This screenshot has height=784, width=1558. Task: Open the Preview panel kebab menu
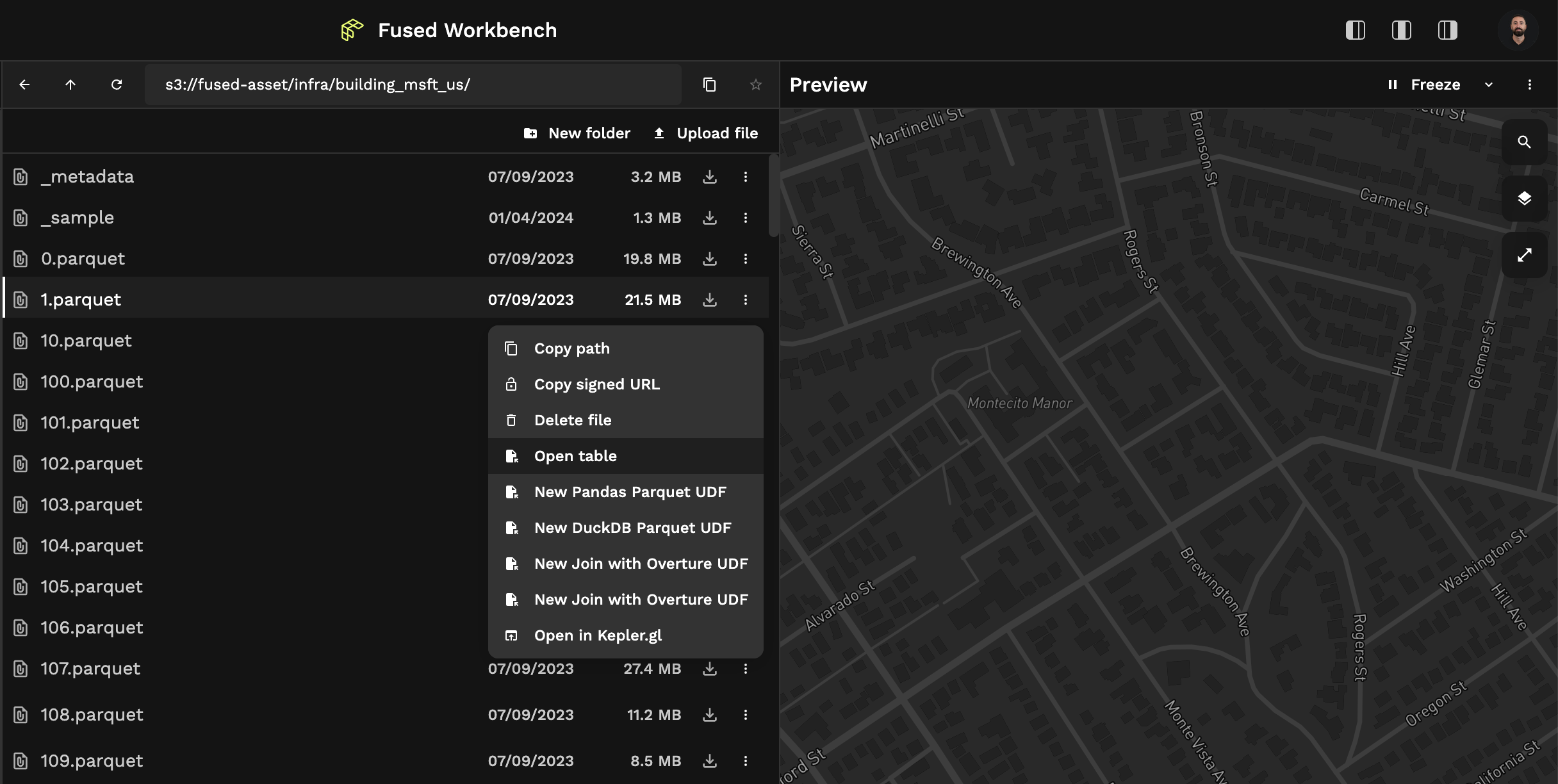1530,85
